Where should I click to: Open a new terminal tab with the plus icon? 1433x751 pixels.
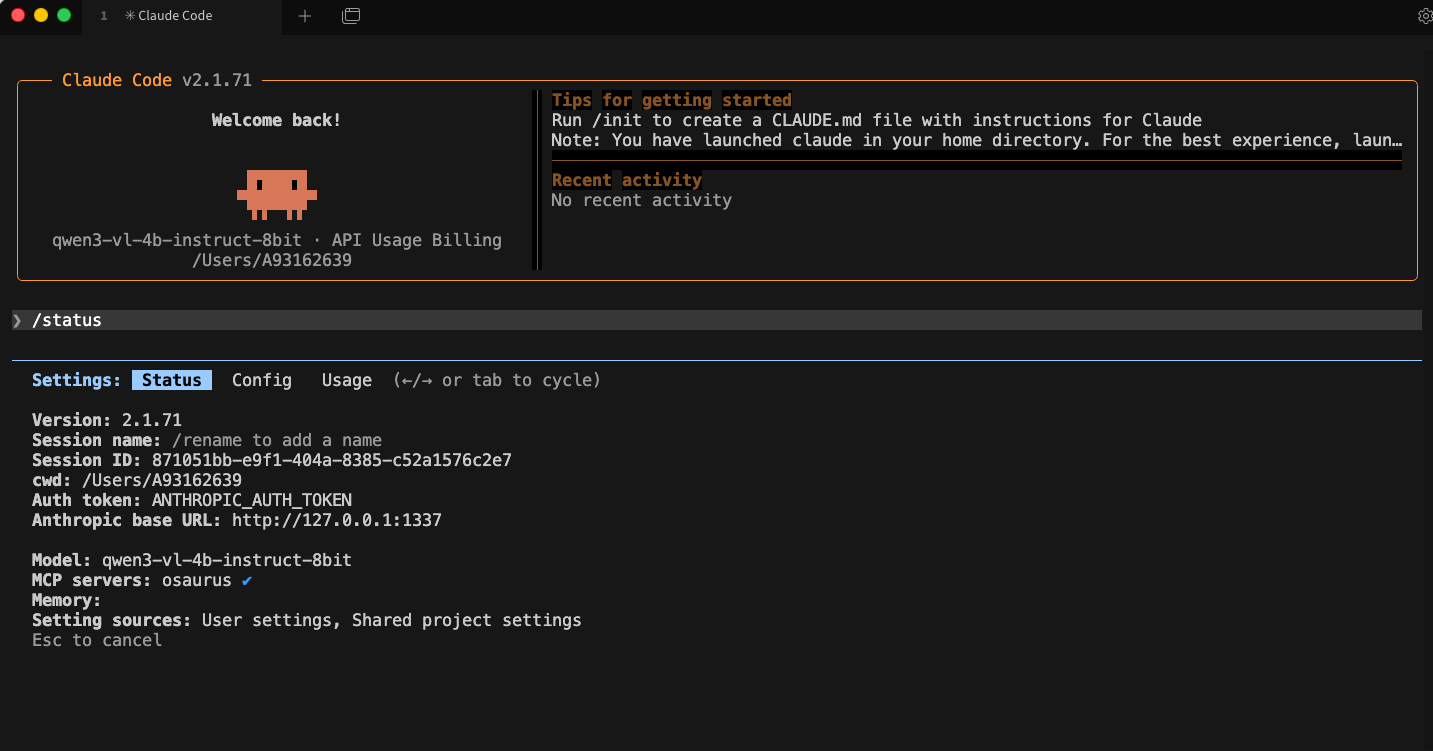click(304, 16)
